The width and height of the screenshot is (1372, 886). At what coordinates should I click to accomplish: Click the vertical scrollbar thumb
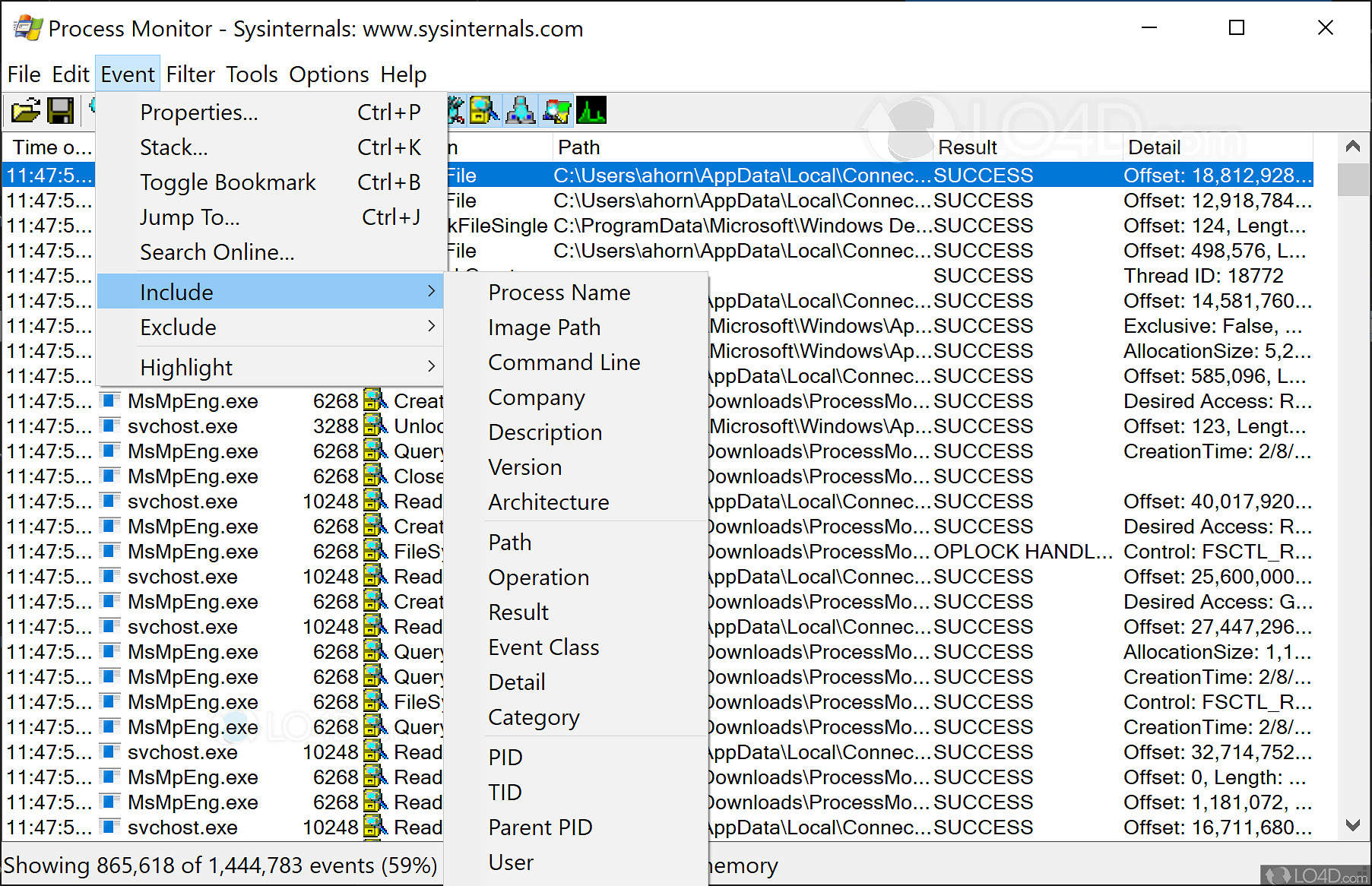pyautogui.click(x=1353, y=179)
